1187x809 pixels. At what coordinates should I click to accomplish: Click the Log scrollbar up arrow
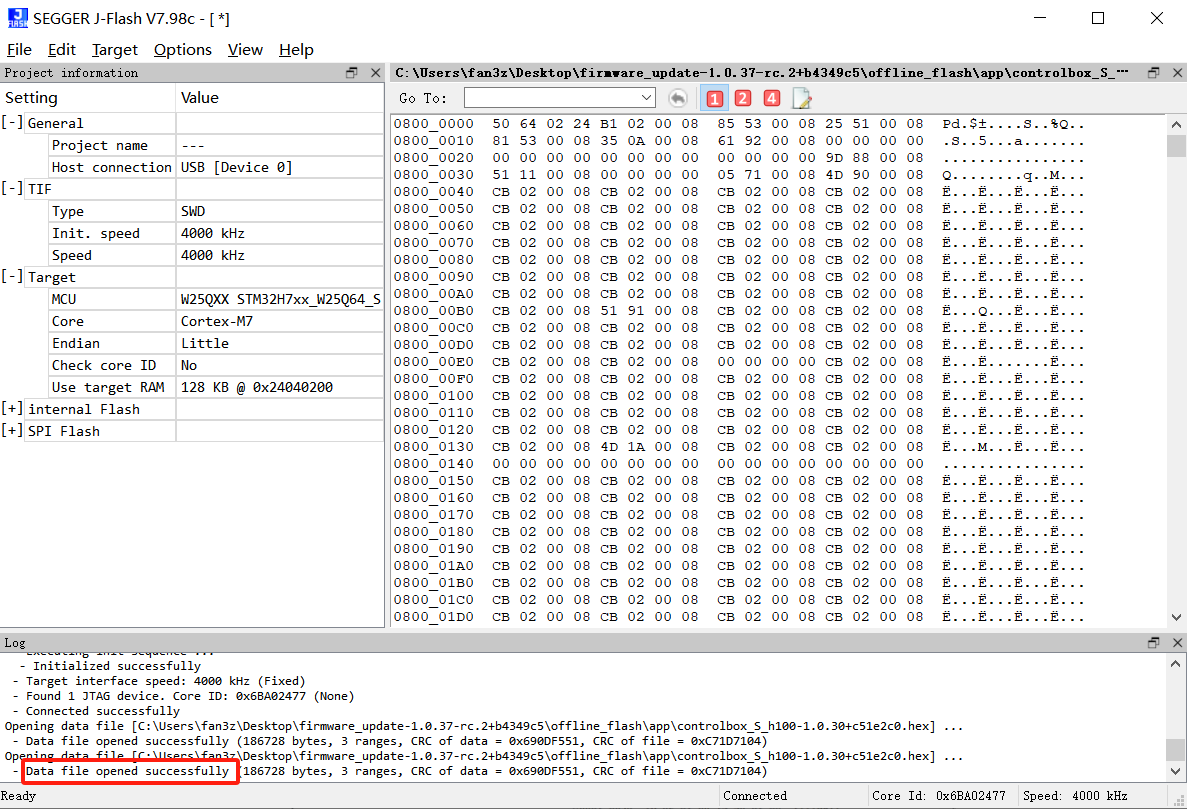tap(1176, 664)
